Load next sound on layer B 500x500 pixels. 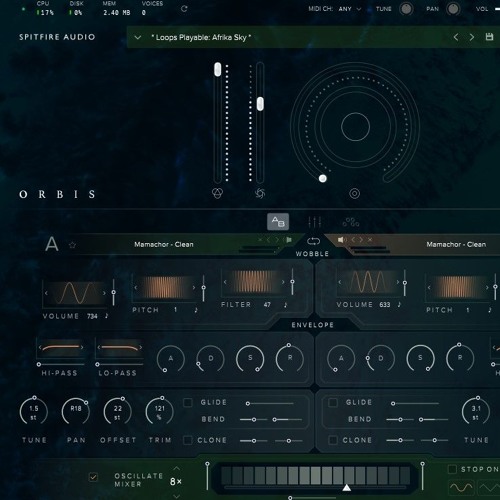(361, 240)
